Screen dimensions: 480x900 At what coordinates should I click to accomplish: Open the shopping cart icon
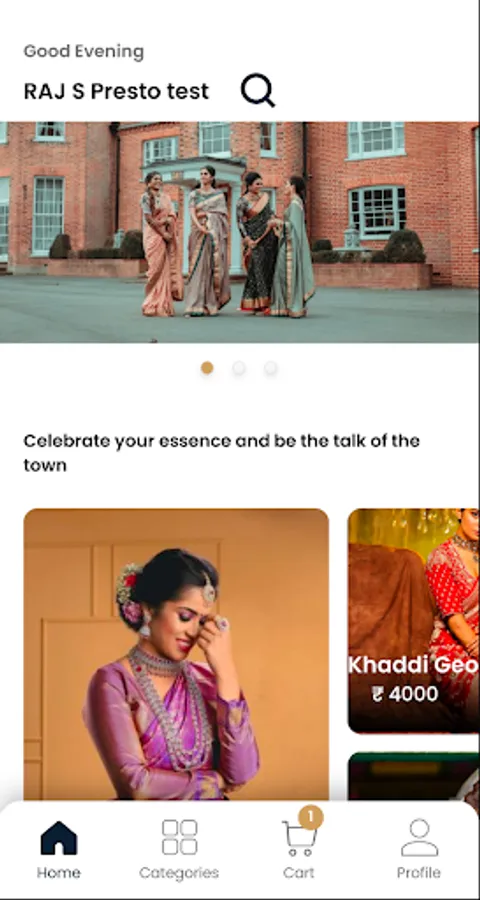(x=299, y=839)
